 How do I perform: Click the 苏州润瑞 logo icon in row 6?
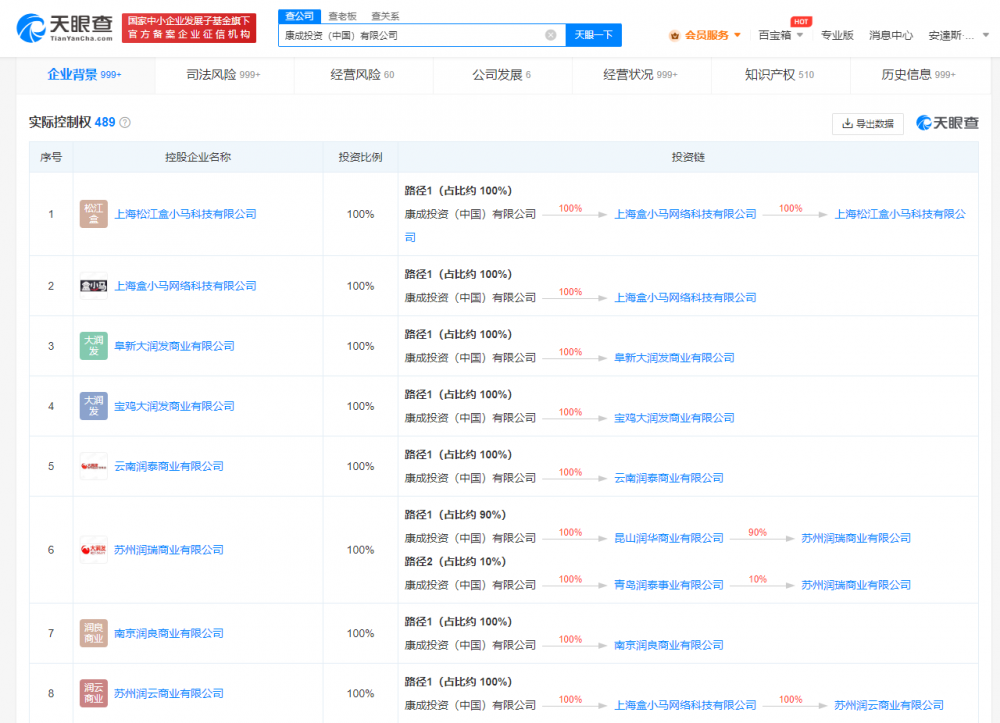(x=94, y=550)
